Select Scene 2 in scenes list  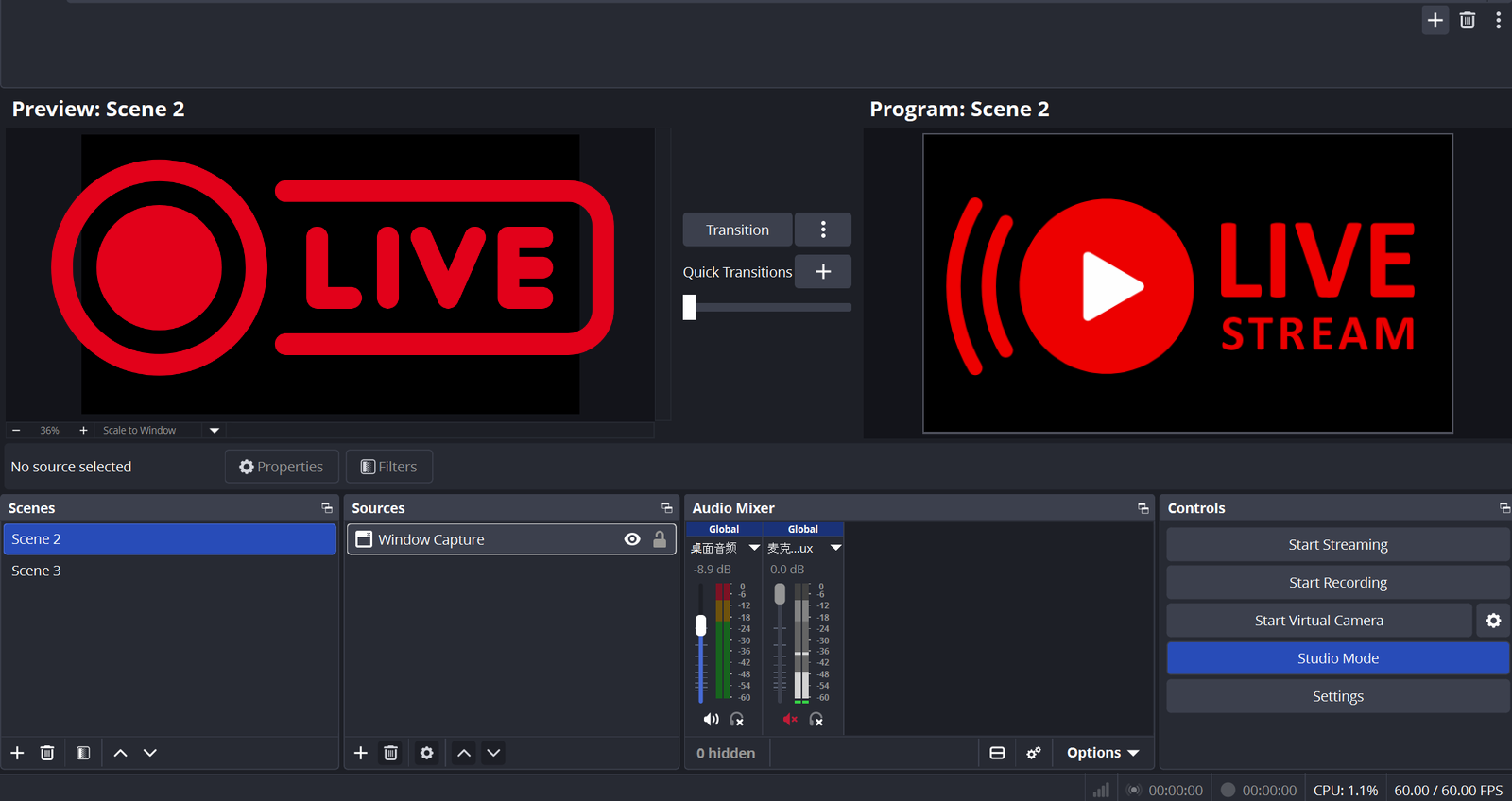coord(169,539)
